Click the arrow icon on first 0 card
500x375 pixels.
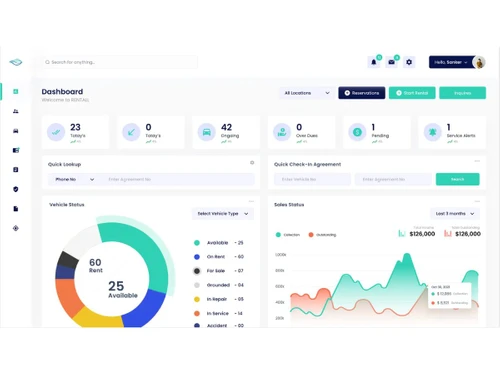[x=131, y=132]
